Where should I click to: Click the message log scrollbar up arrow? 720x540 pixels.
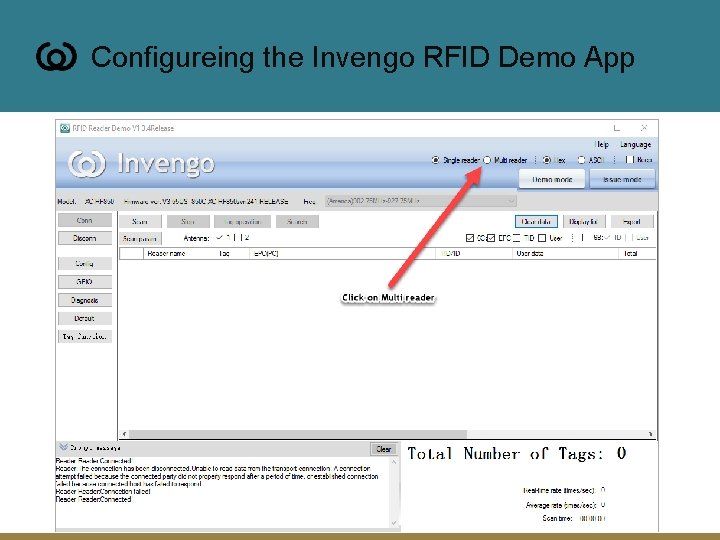tap(394, 462)
